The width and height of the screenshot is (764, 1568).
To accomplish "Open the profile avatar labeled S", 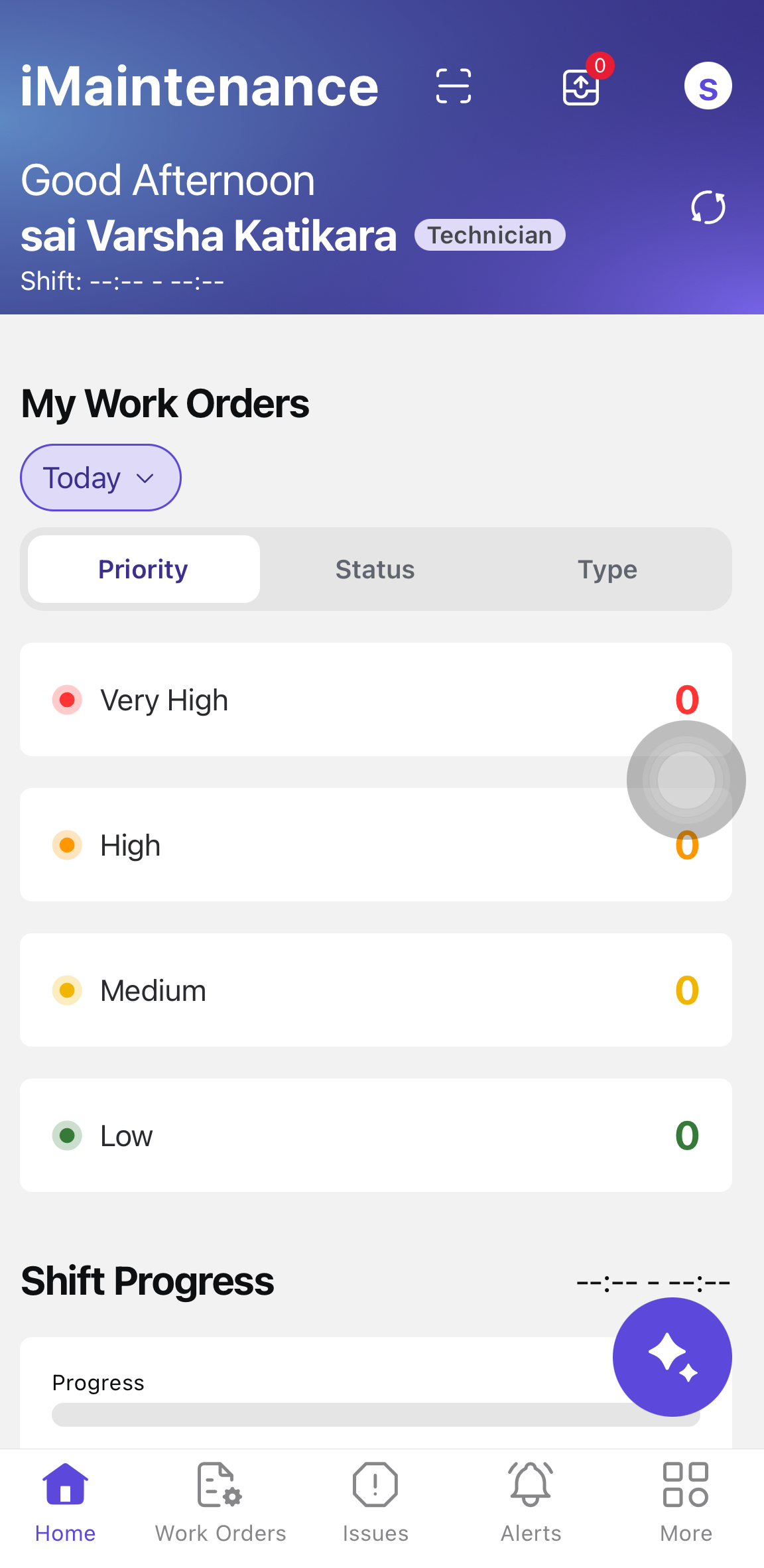I will click(708, 86).
